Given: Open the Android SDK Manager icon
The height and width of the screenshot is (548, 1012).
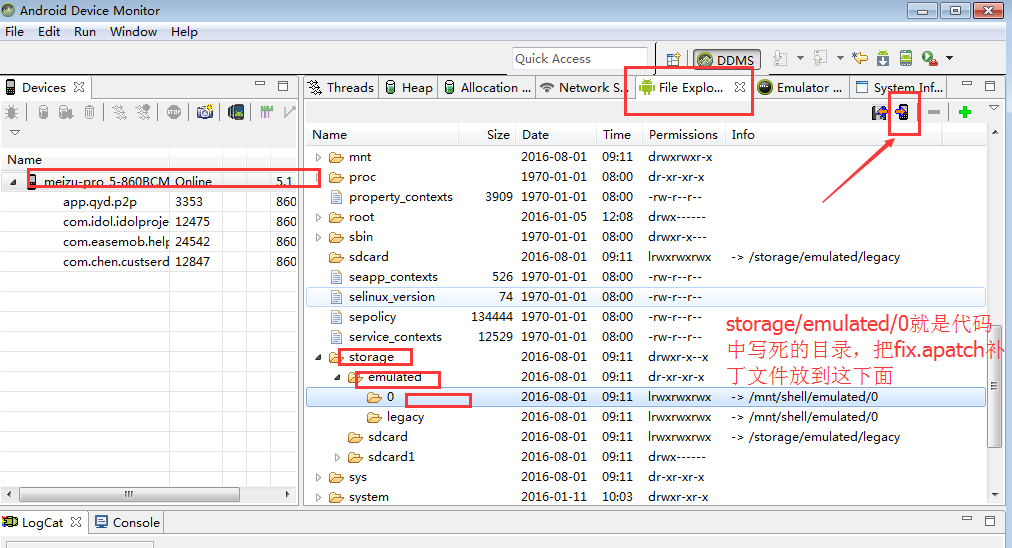Looking at the screenshot, I should (x=883, y=58).
